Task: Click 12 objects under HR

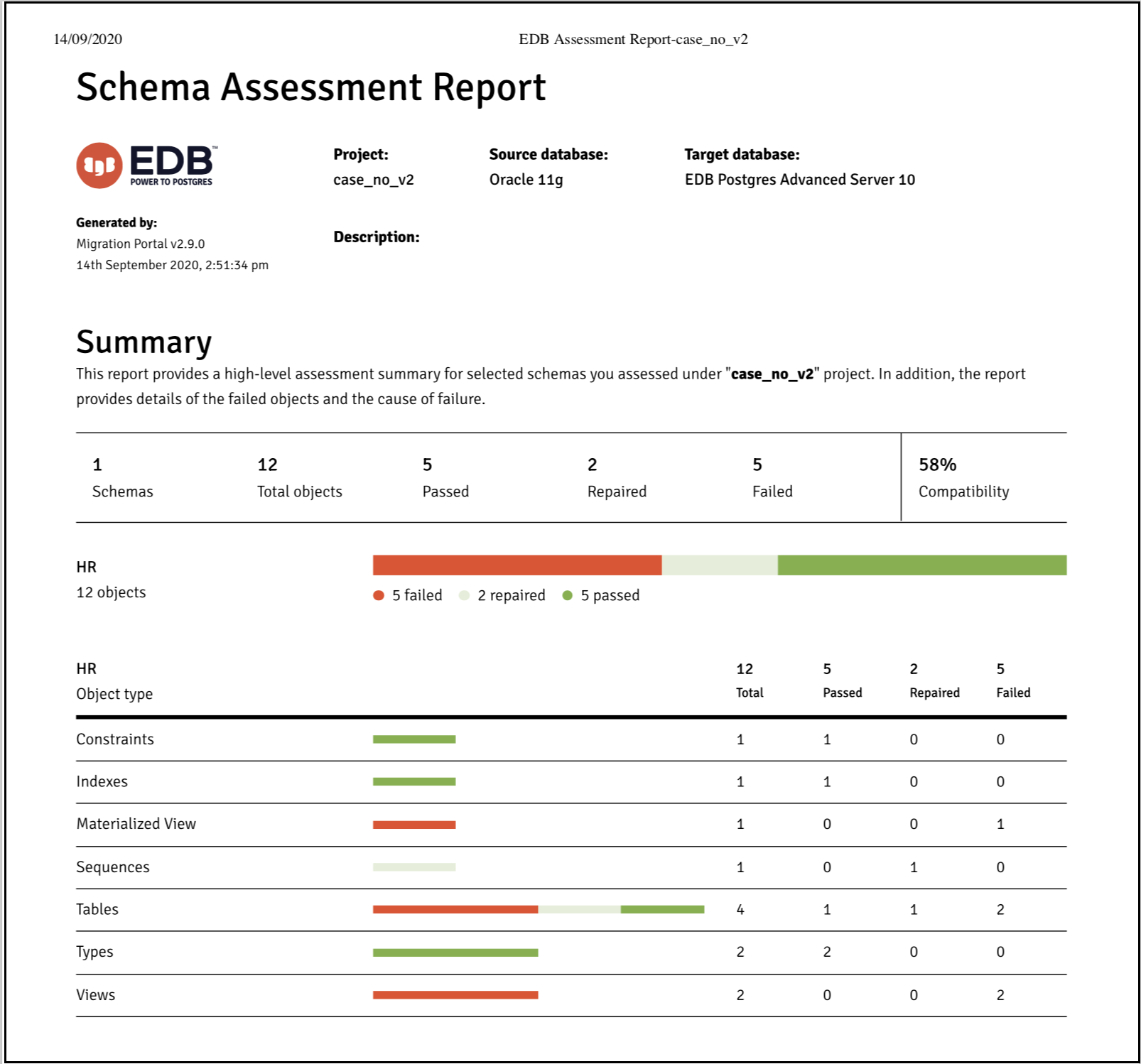Action: pyautogui.click(x=111, y=592)
